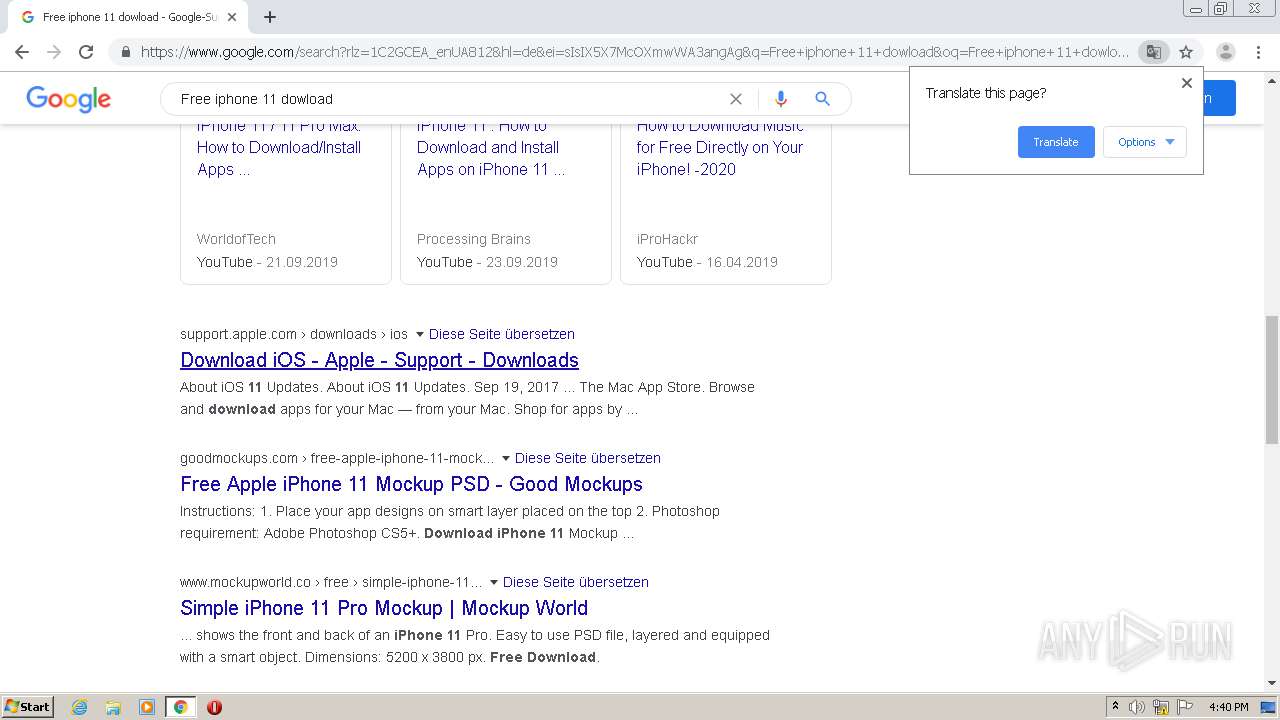Open the Windows Start menu

click(28, 707)
